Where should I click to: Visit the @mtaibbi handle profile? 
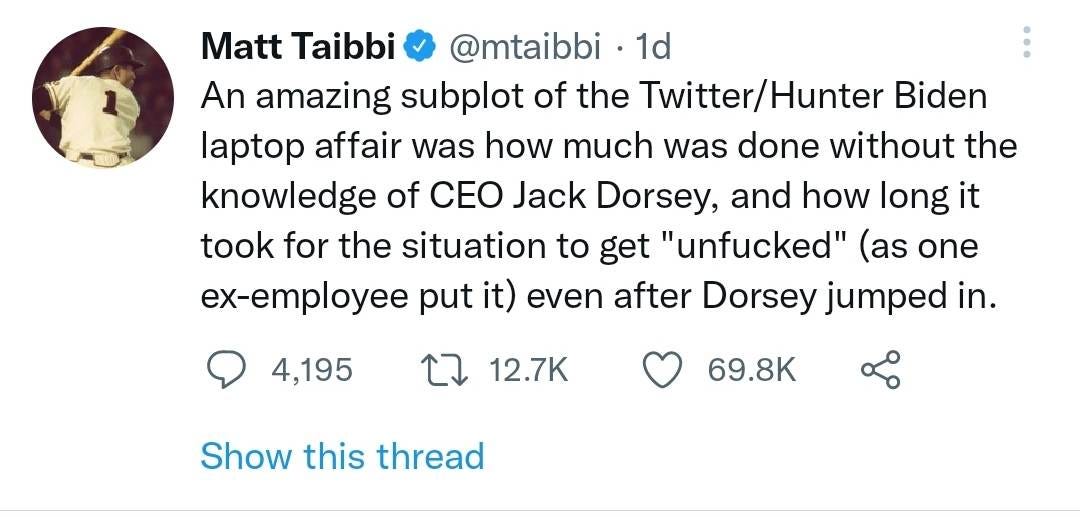[525, 48]
